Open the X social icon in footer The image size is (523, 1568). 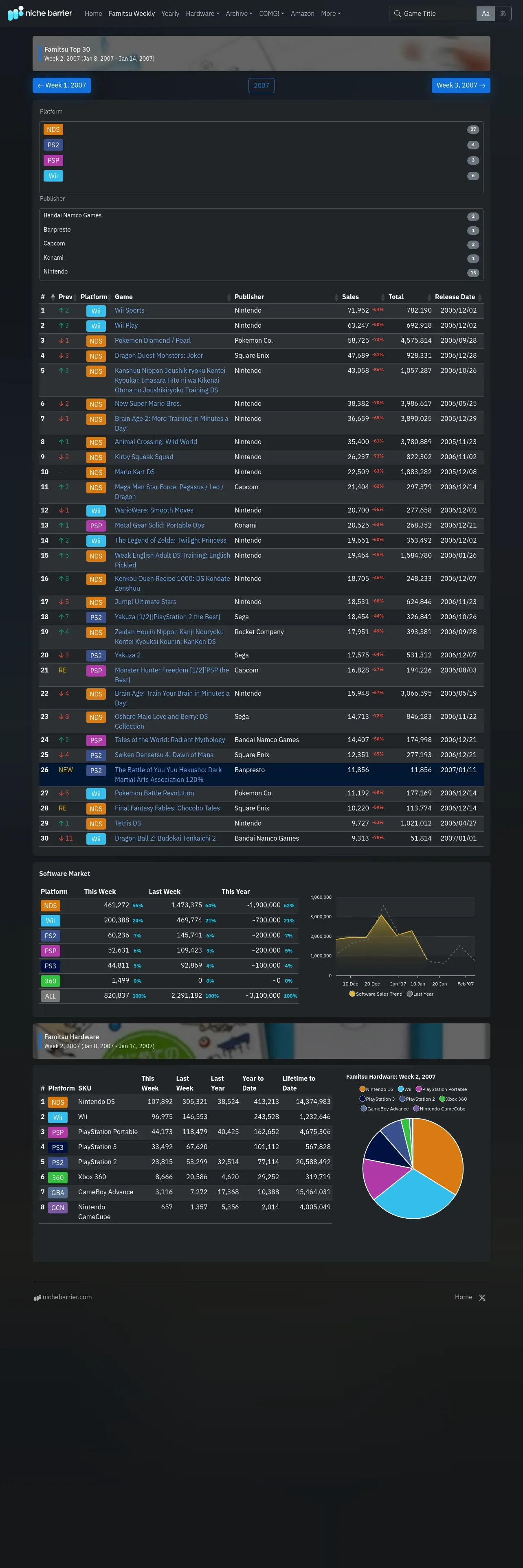click(x=482, y=1298)
